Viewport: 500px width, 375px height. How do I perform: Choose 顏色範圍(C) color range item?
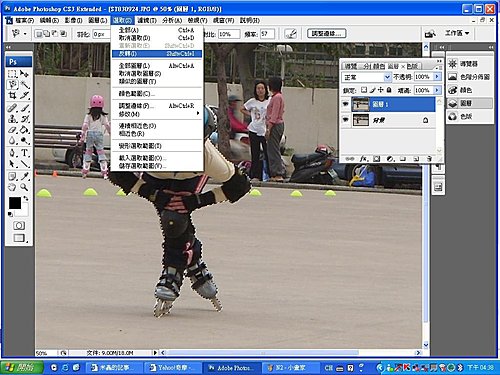[156, 94]
